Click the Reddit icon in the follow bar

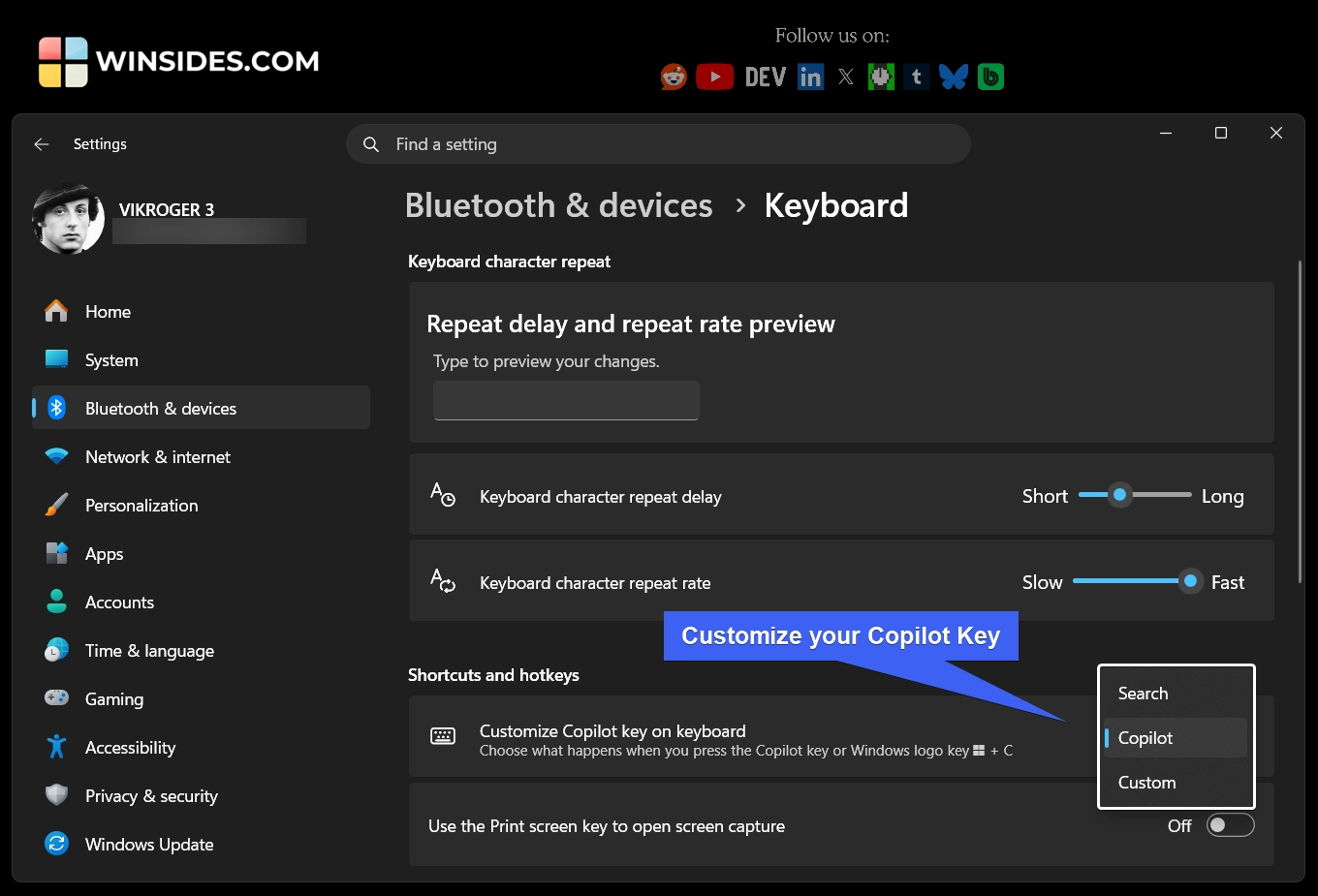[673, 77]
